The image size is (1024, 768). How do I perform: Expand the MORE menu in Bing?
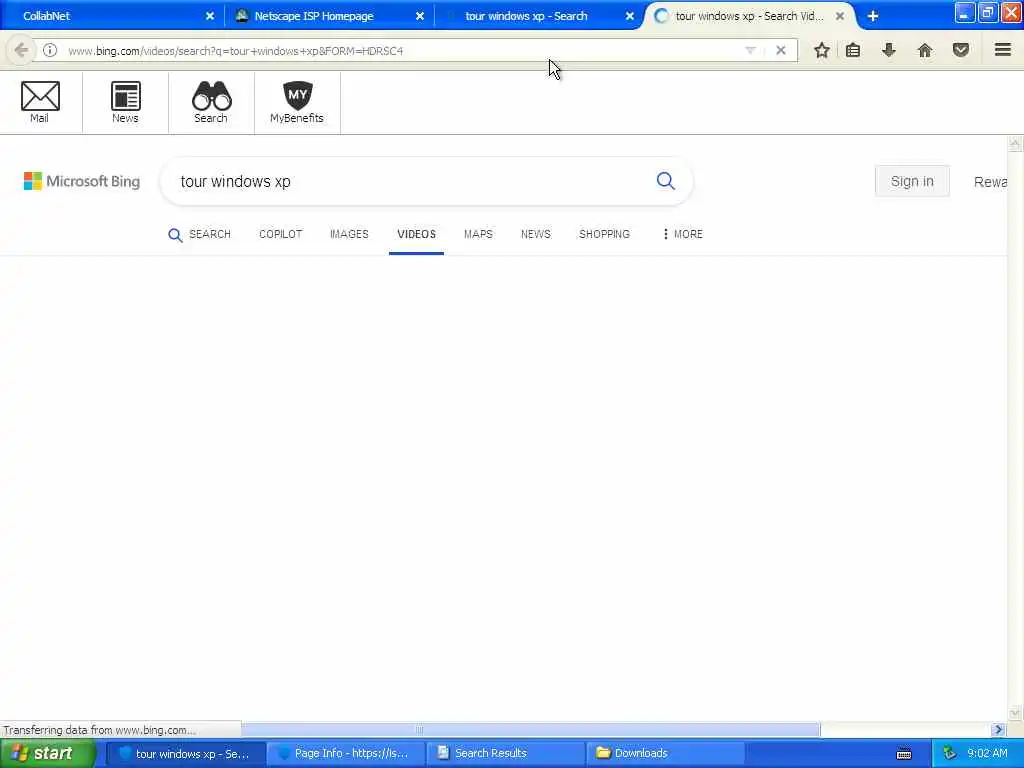click(682, 234)
